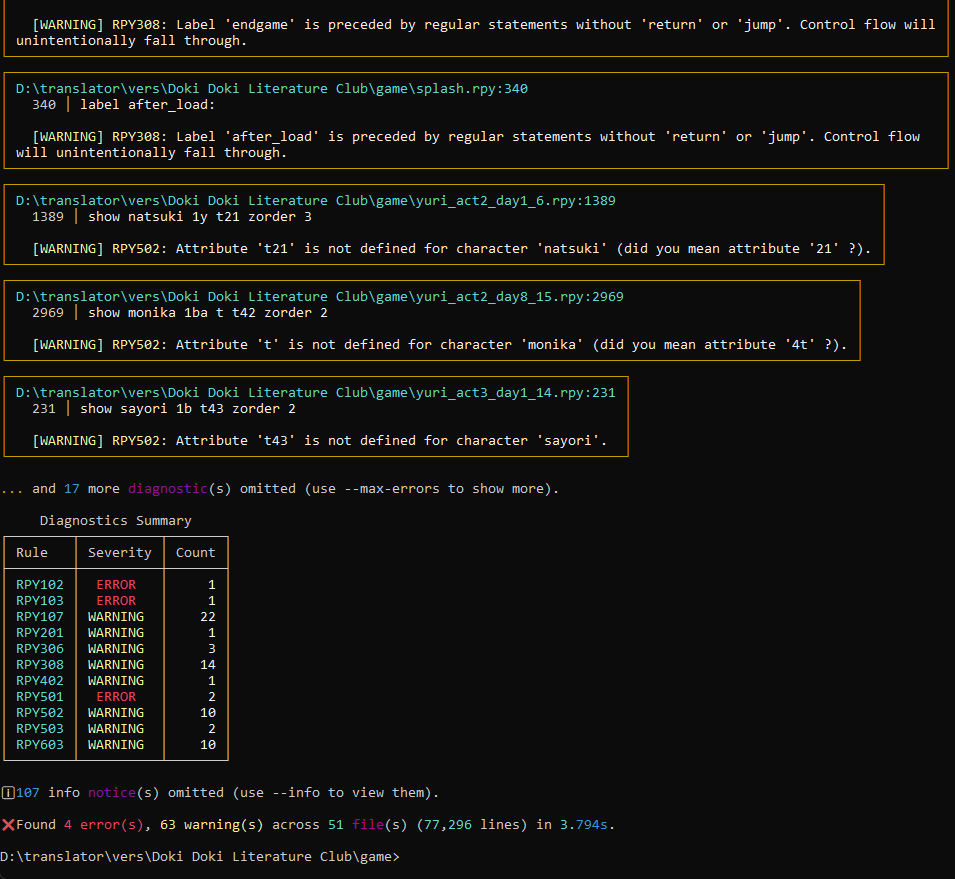Click the count 22 for RPY107
Viewport: 955px width, 879px height.
[x=208, y=616]
